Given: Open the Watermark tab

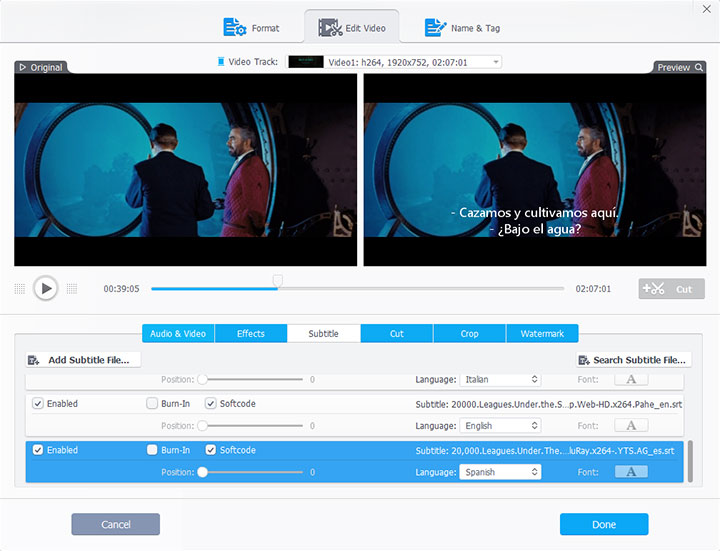Looking at the screenshot, I should [542, 334].
